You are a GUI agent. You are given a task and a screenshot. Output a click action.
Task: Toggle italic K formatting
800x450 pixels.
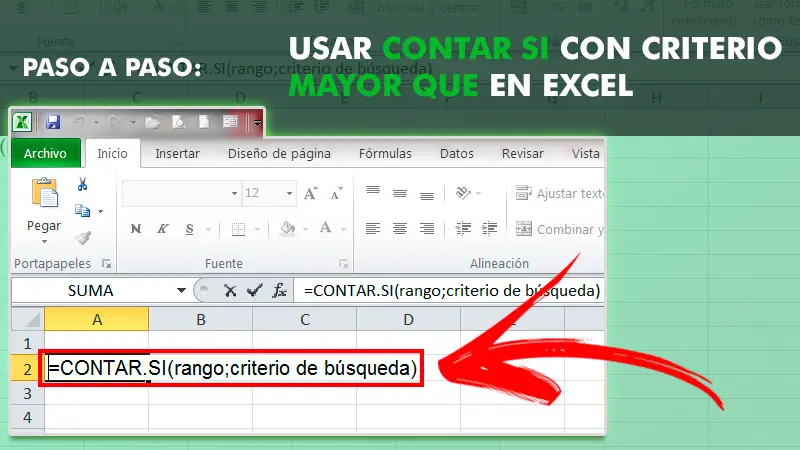click(x=163, y=229)
